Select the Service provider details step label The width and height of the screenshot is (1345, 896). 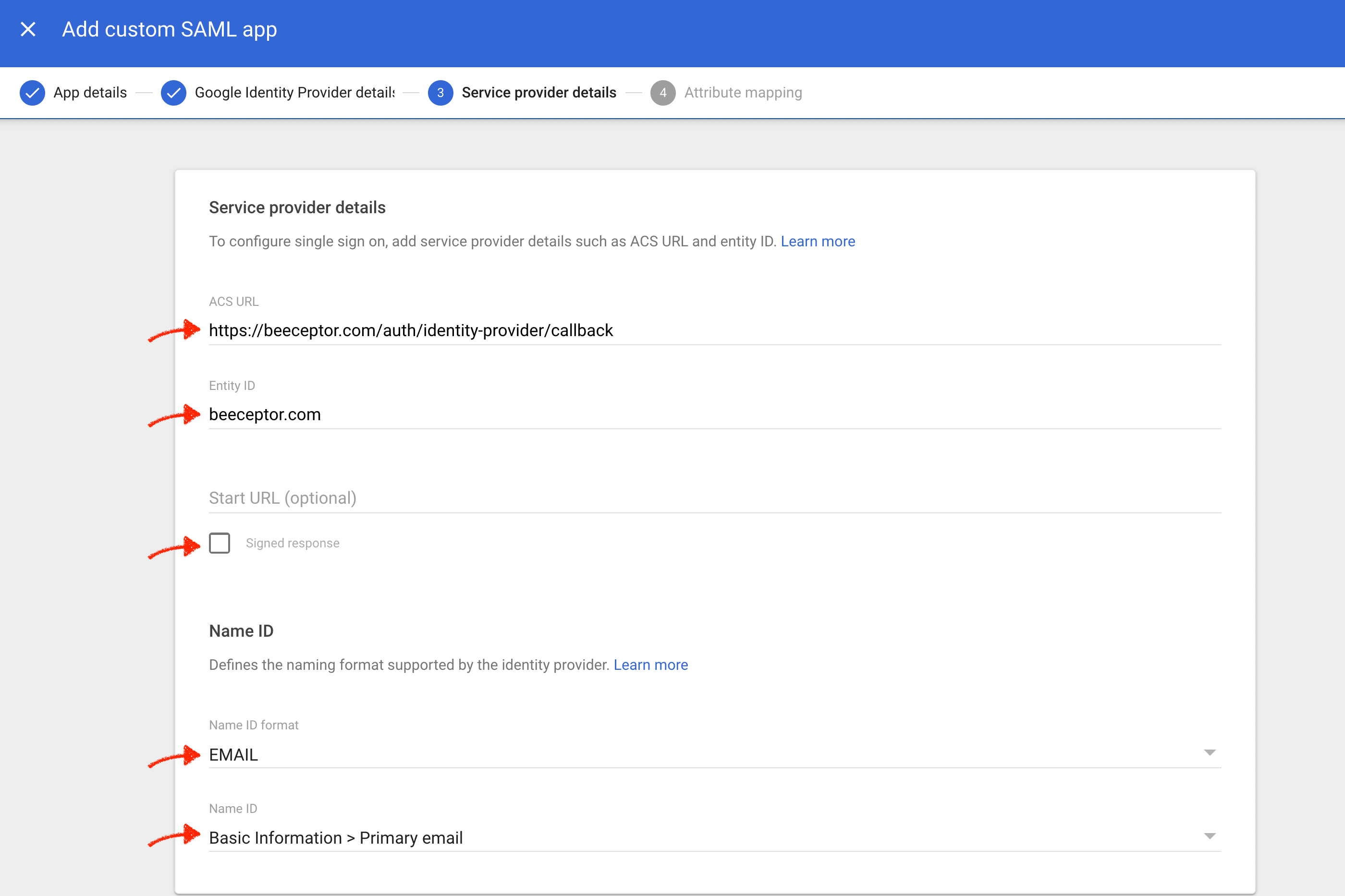coord(538,92)
